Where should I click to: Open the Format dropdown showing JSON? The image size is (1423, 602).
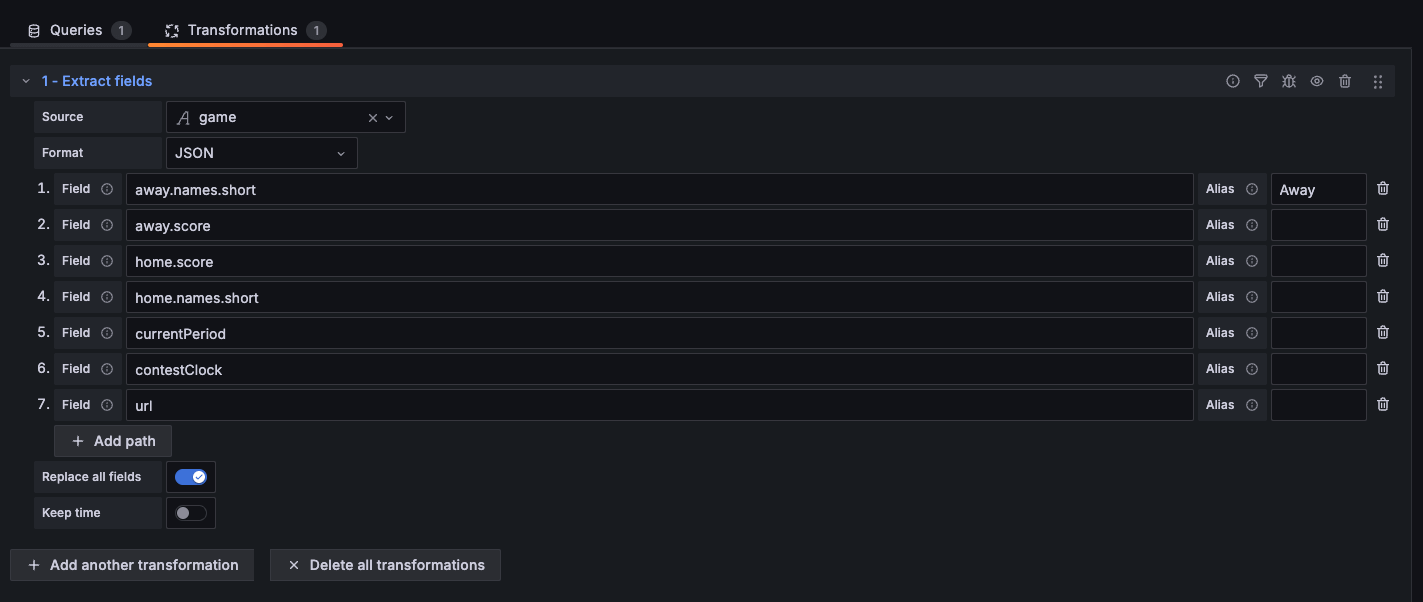pos(261,152)
